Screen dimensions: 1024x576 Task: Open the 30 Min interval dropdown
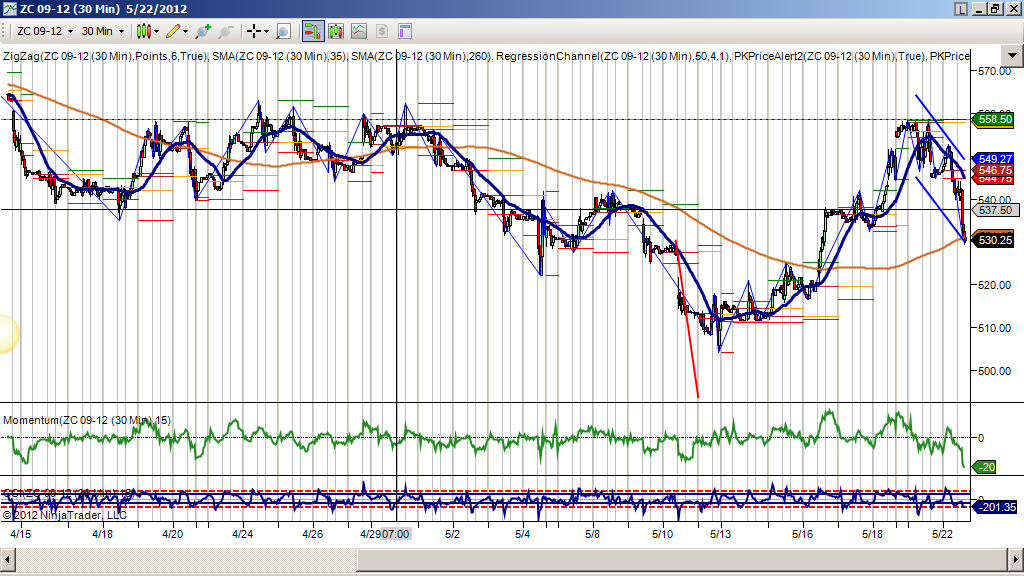click(103, 31)
